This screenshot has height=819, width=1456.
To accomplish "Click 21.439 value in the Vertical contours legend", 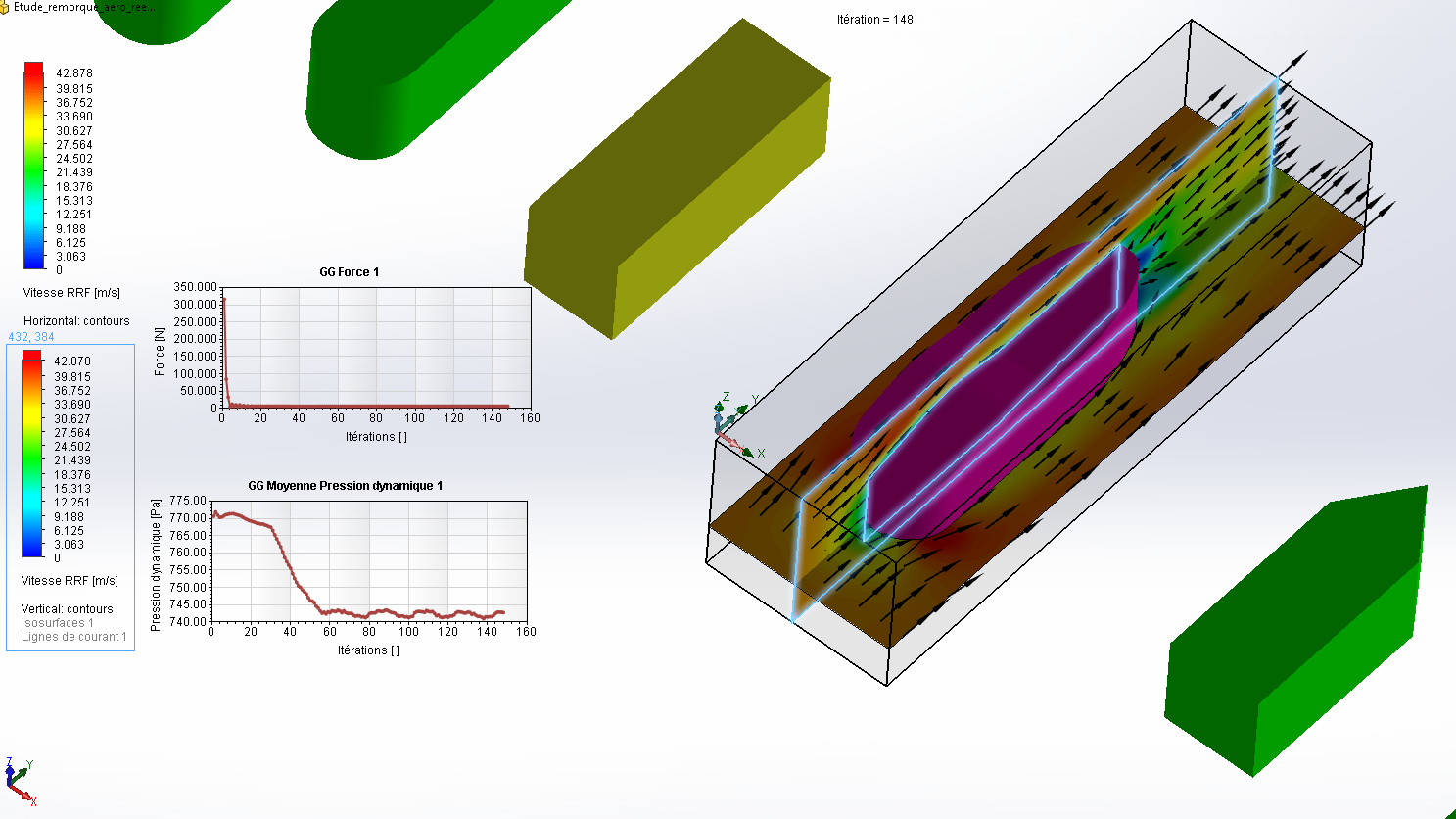I will (72, 460).
